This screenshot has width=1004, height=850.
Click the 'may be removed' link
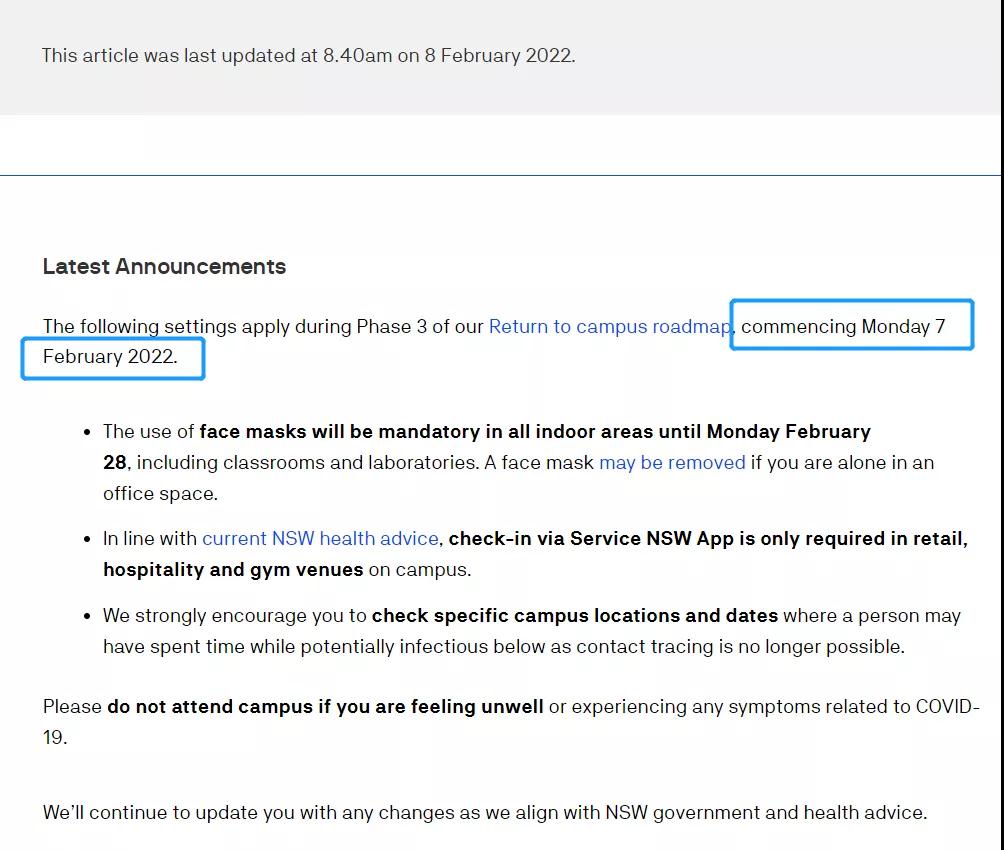672,462
